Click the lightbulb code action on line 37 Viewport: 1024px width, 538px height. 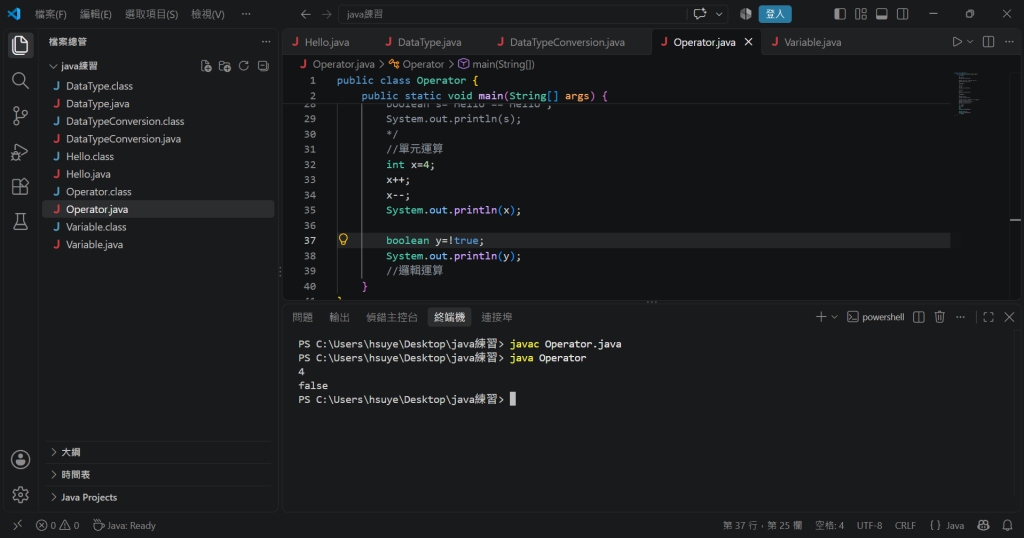coord(343,240)
